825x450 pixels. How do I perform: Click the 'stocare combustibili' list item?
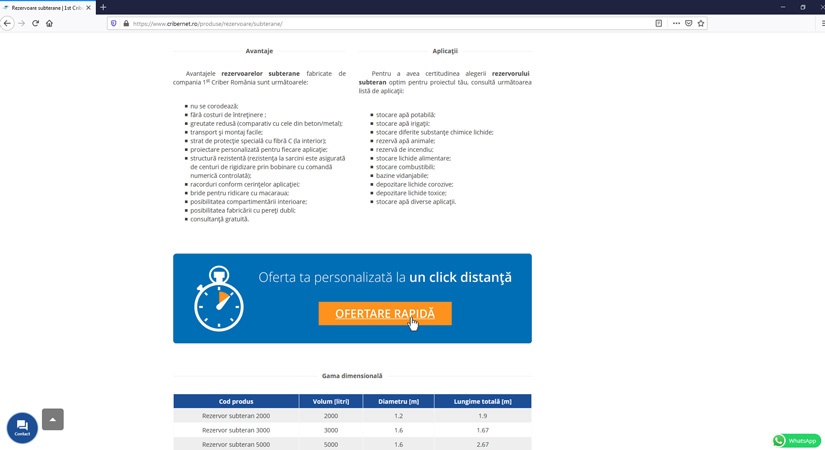(x=405, y=167)
